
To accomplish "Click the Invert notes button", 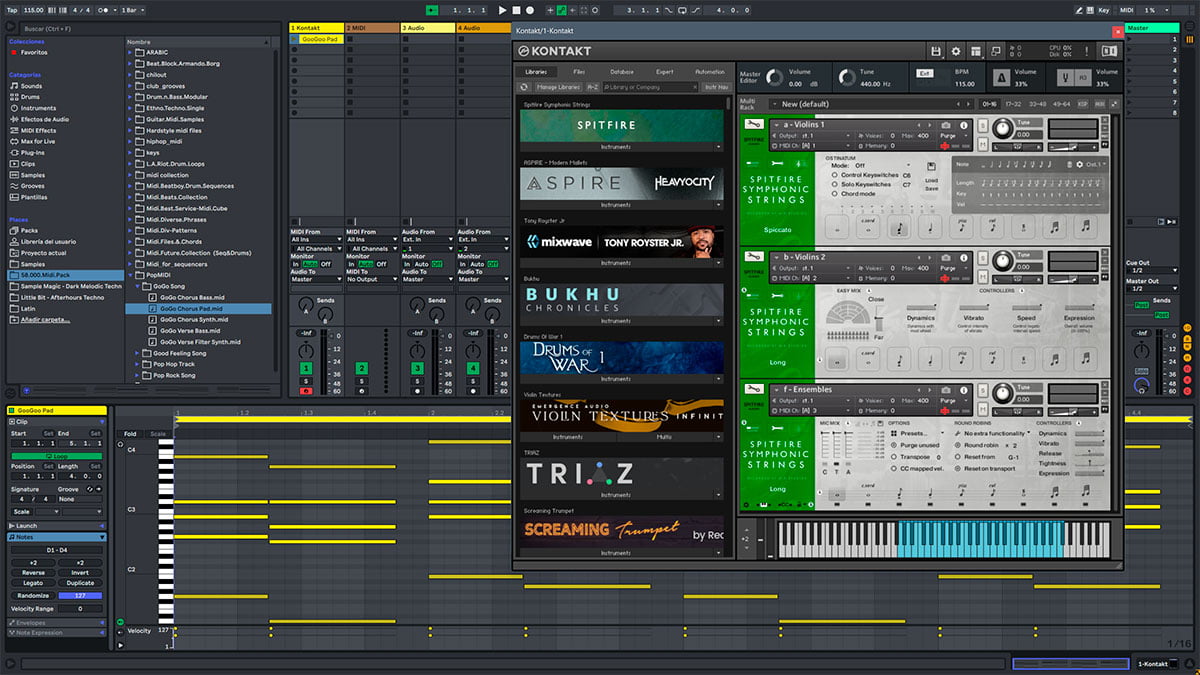I will point(80,572).
